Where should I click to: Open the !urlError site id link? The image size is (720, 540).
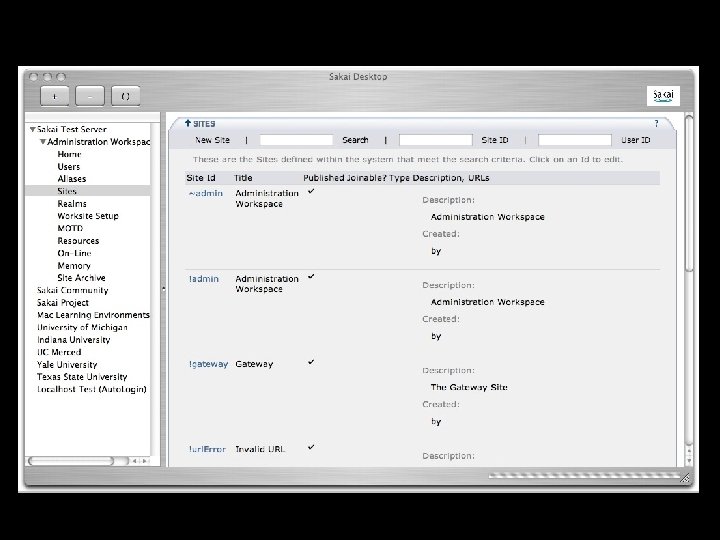click(x=207, y=449)
